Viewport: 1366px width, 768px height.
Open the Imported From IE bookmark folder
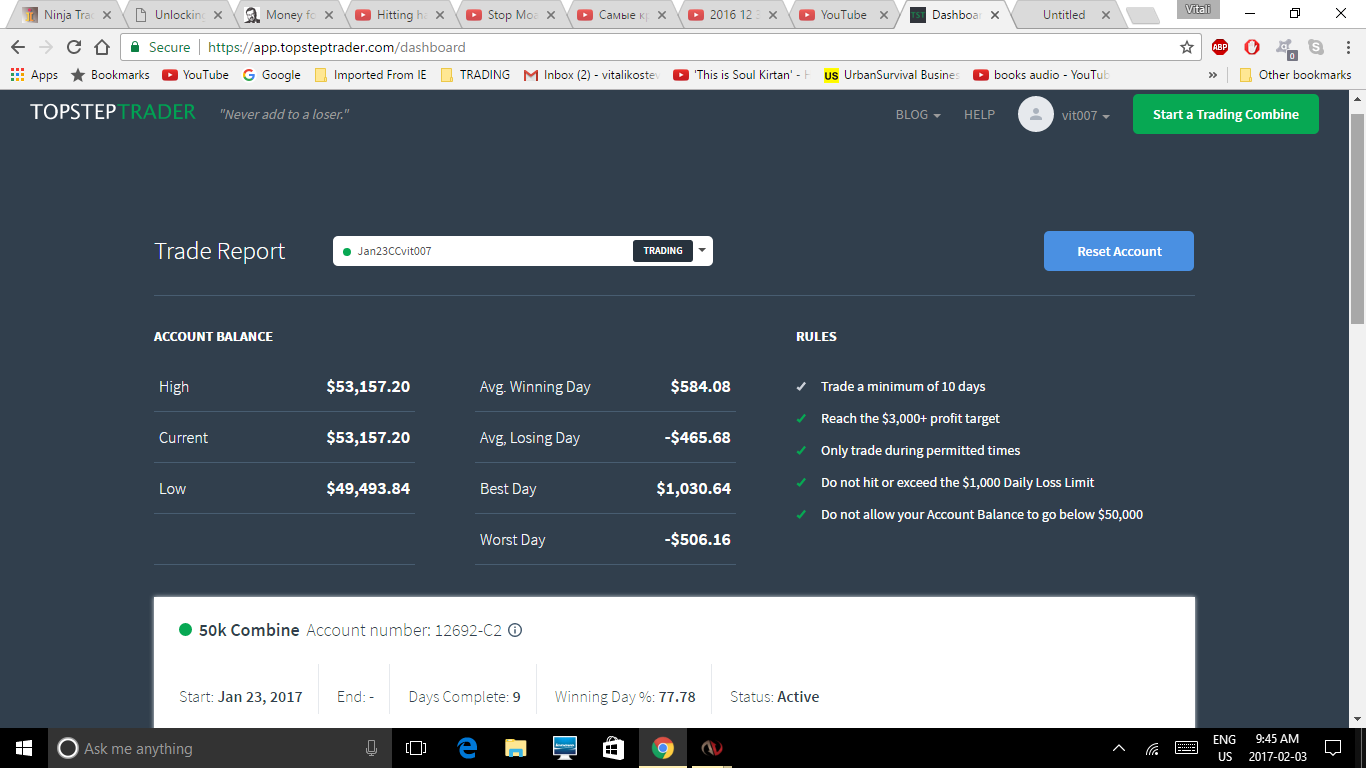[x=371, y=75]
